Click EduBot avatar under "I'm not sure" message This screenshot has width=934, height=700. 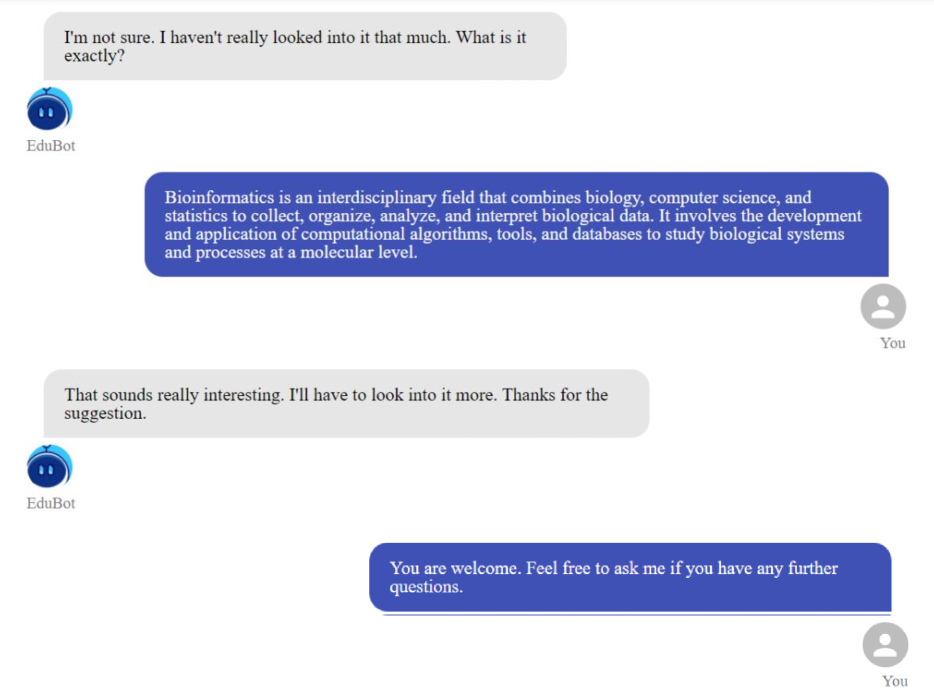click(49, 110)
